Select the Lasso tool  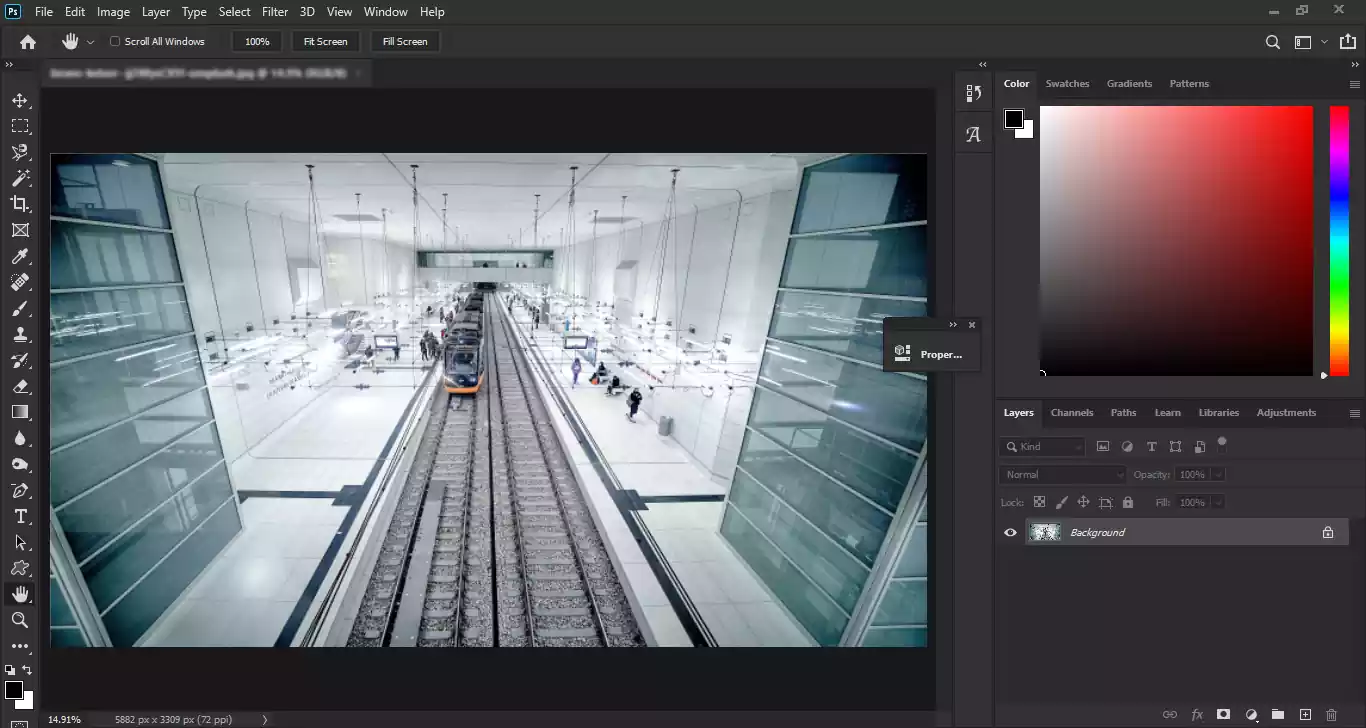pos(20,152)
